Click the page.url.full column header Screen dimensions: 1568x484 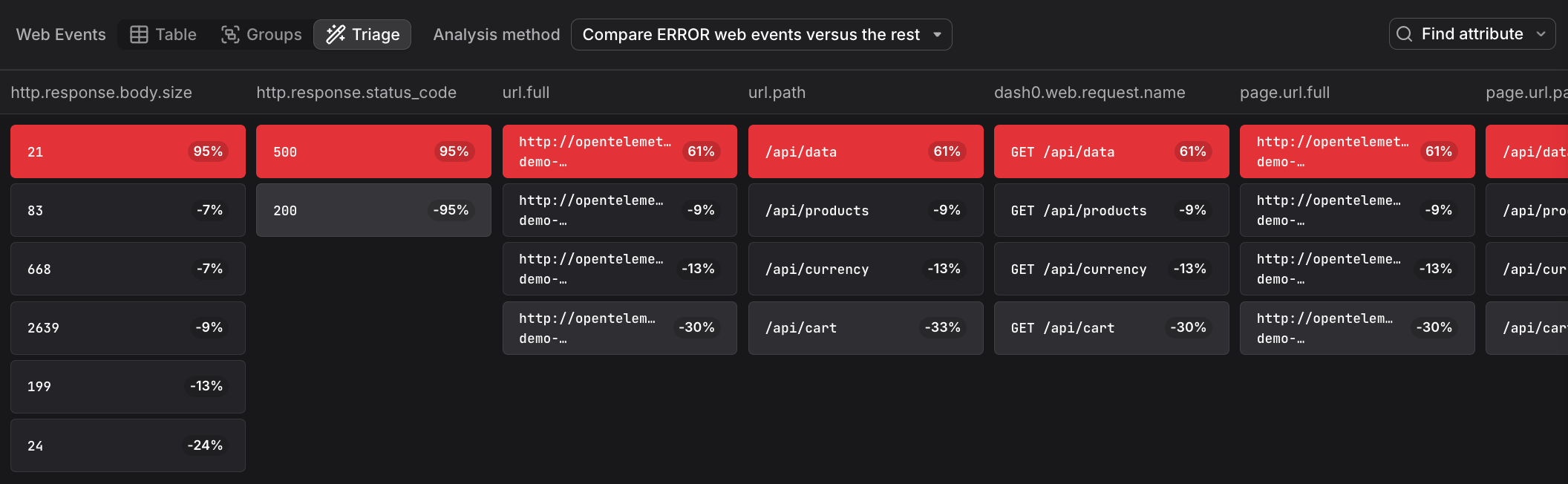(x=1285, y=93)
